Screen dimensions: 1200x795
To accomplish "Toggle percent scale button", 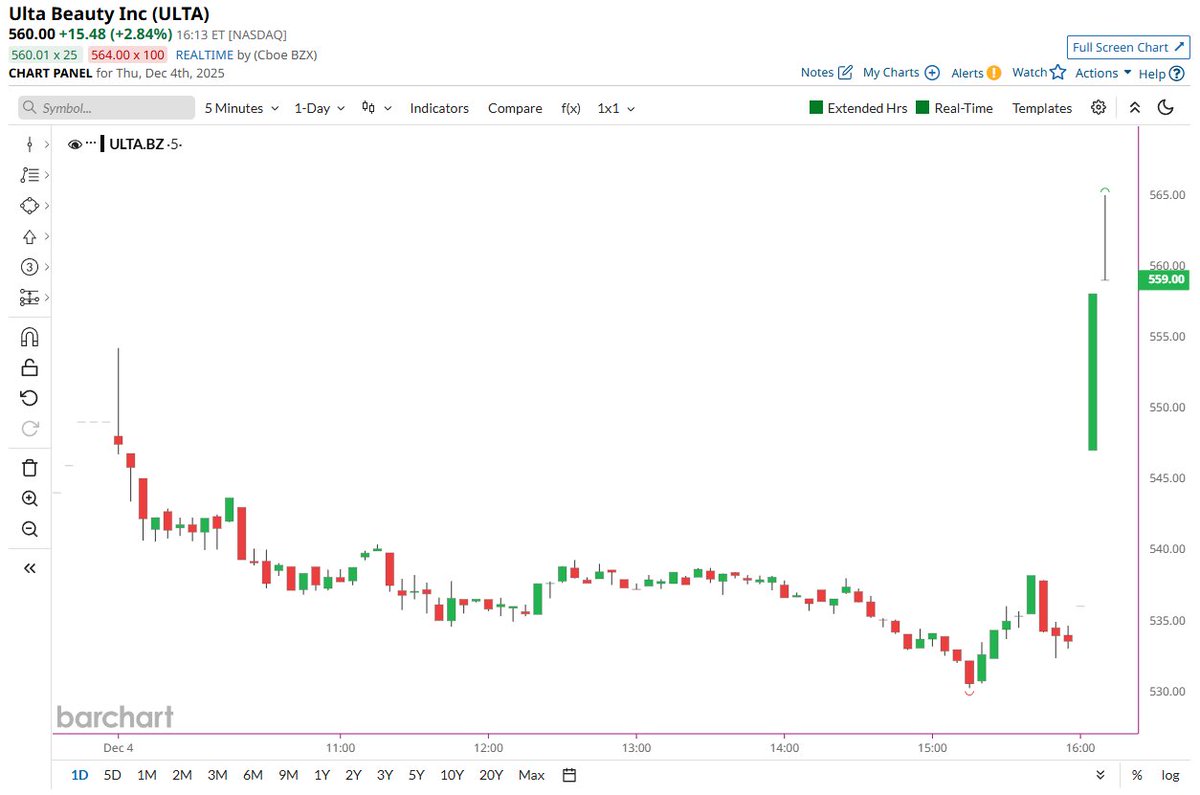I will [x=1137, y=775].
